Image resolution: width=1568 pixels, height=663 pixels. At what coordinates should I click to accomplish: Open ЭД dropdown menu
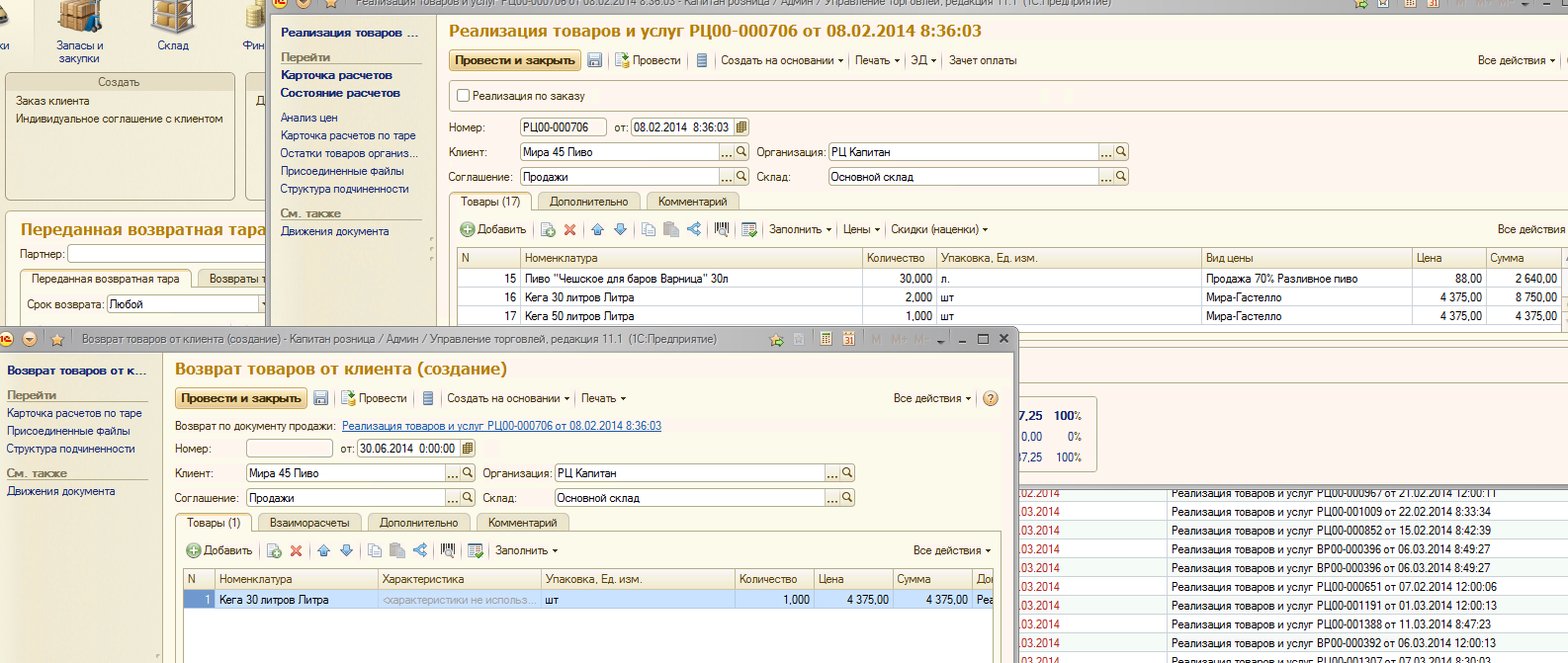[x=923, y=60]
